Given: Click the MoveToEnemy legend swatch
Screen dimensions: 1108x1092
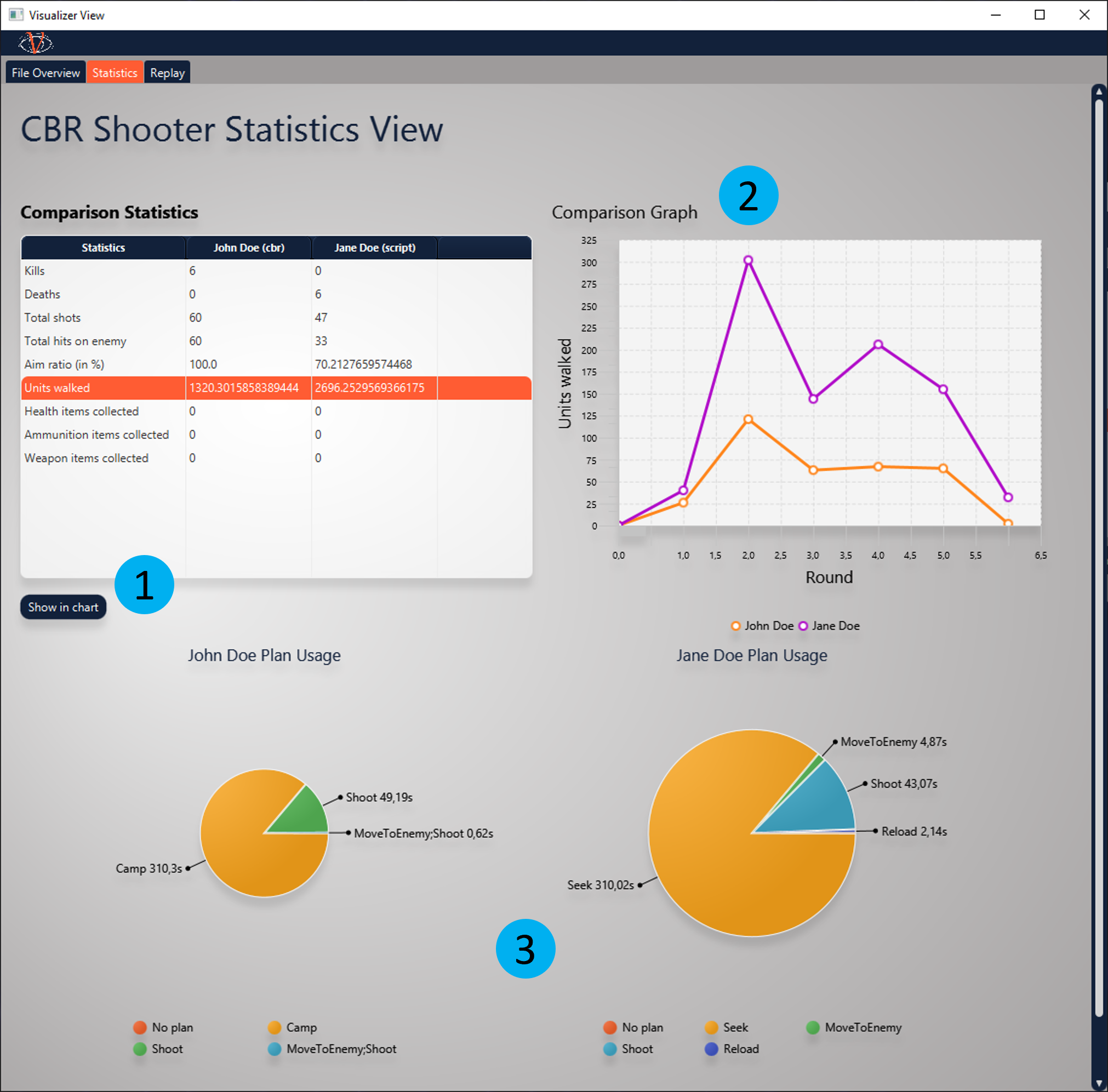Looking at the screenshot, I should coord(813,1027).
